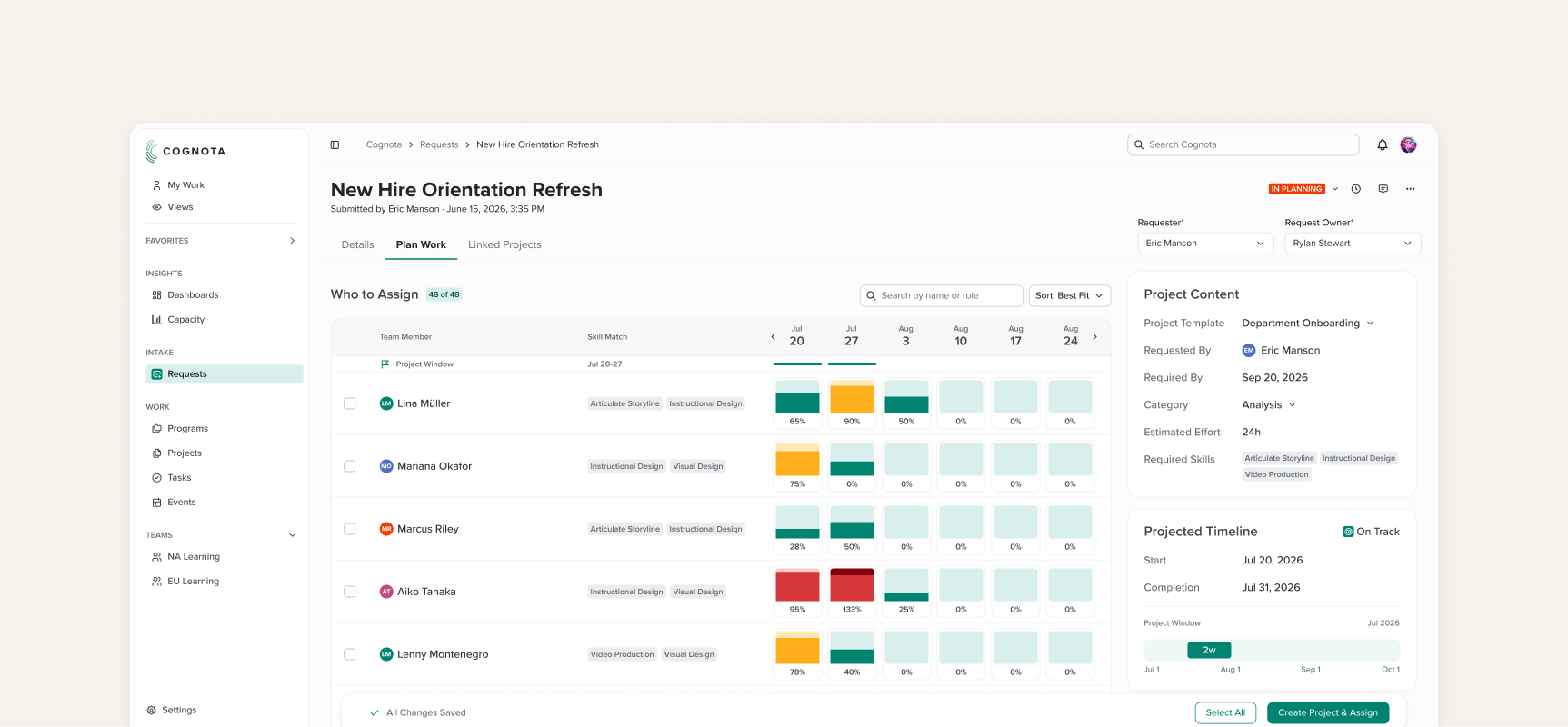Open the Category Analysis dropdown
The width and height of the screenshot is (1568, 727).
click(x=1269, y=405)
